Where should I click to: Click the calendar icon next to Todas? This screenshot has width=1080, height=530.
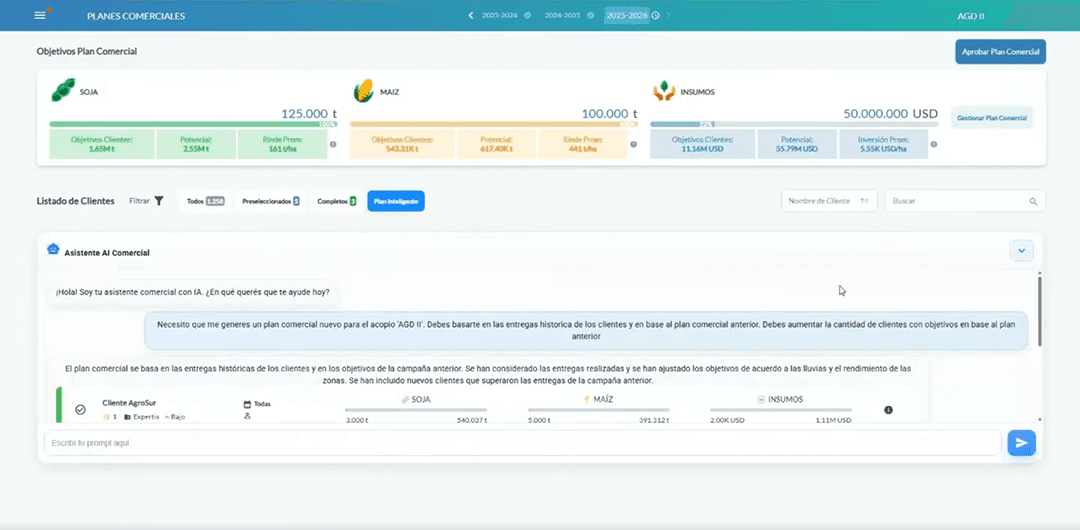coord(247,404)
